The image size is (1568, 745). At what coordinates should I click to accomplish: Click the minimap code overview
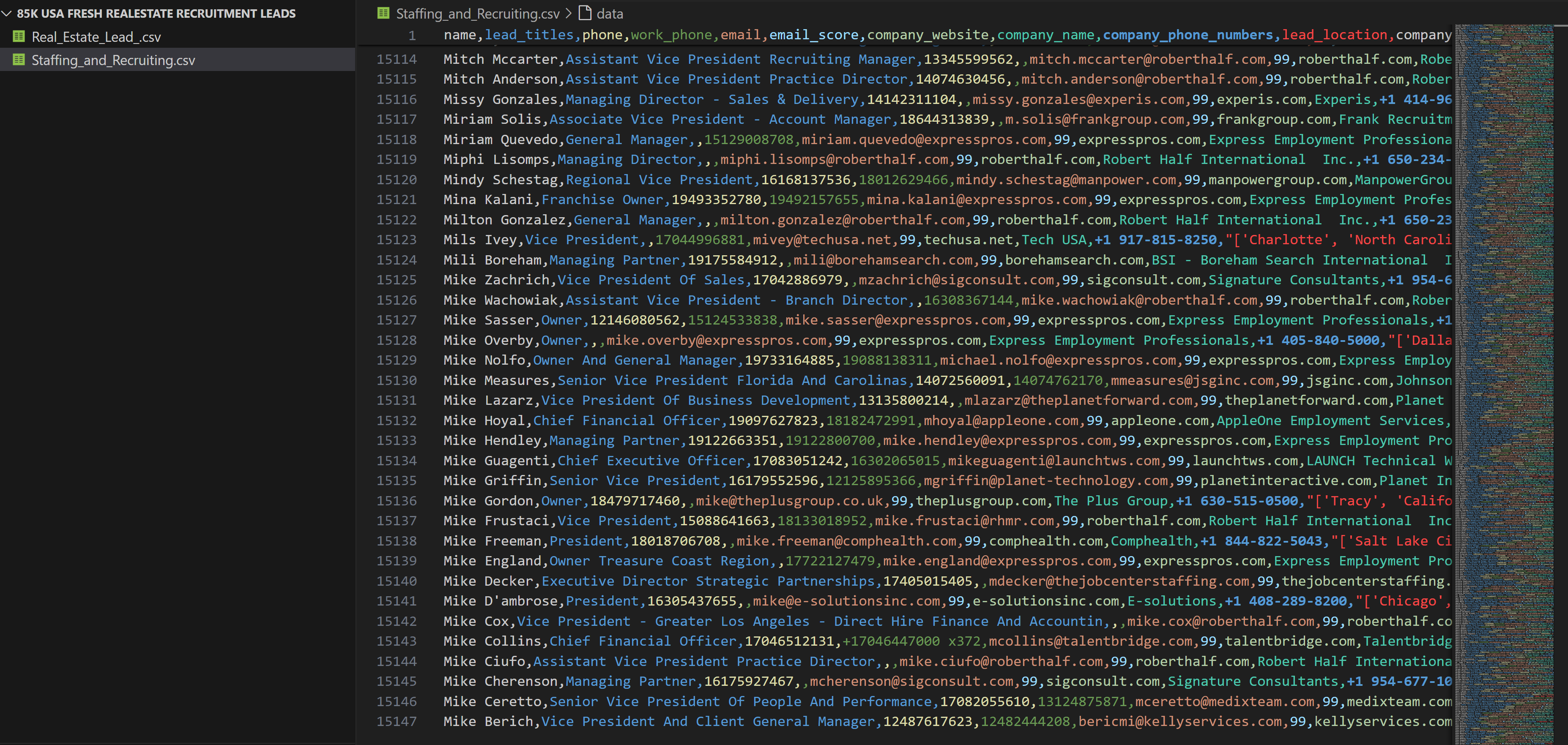point(1503,365)
